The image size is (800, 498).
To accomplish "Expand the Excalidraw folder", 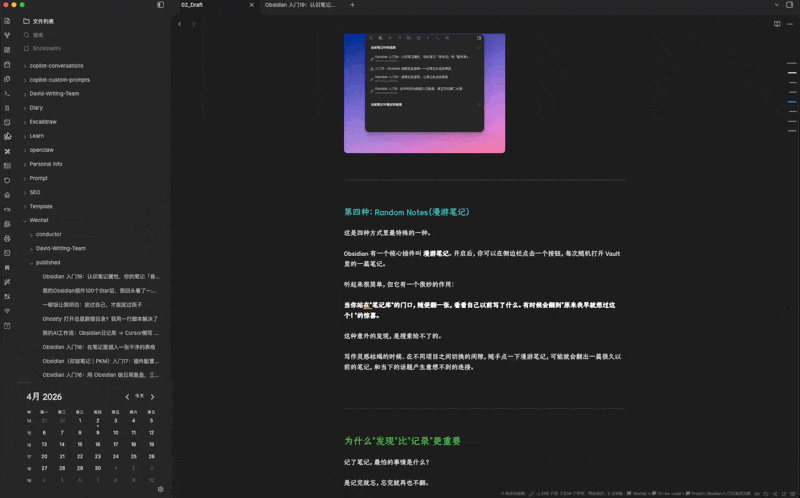I will point(43,122).
